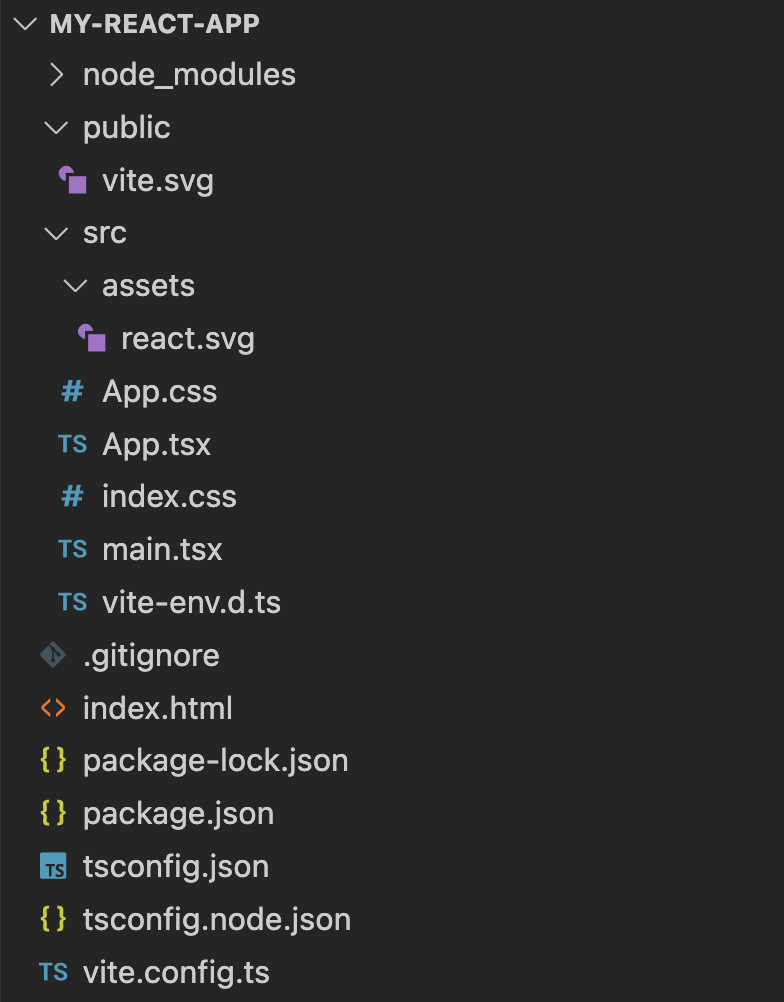This screenshot has height=1002, width=784.
Task: Click the git diamond icon for .gitignore
Action: tap(53, 655)
